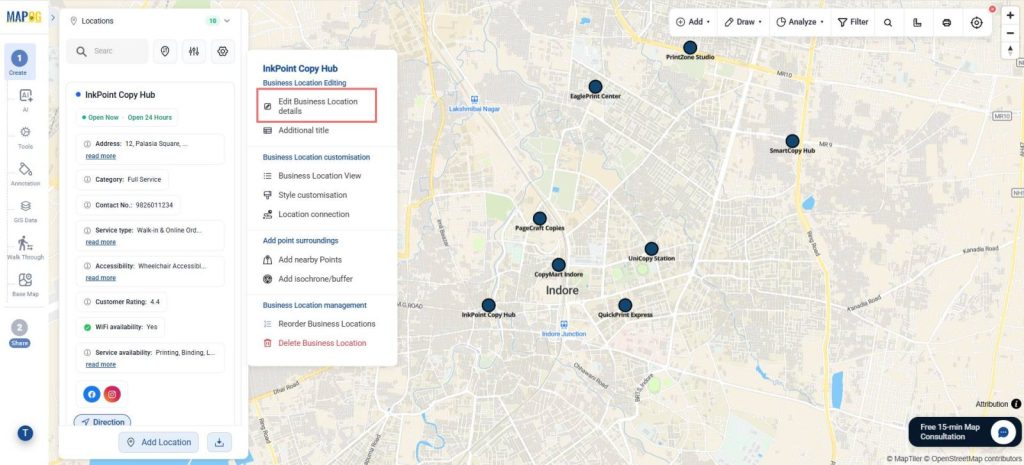Open the Create step in sidebar
The height and width of the screenshot is (465, 1024).
[x=20, y=62]
